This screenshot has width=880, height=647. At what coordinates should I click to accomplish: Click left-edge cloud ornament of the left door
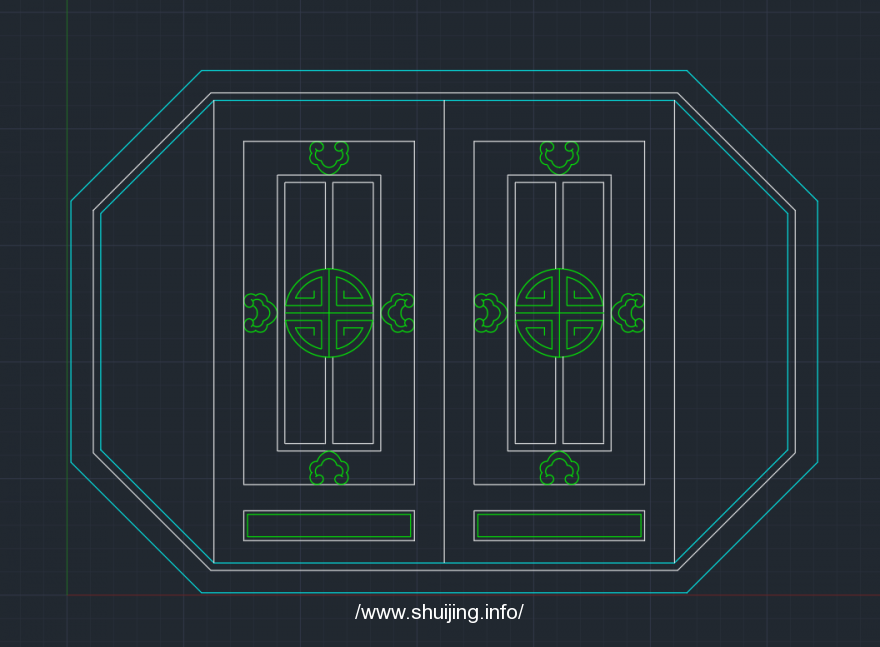[x=260, y=313]
